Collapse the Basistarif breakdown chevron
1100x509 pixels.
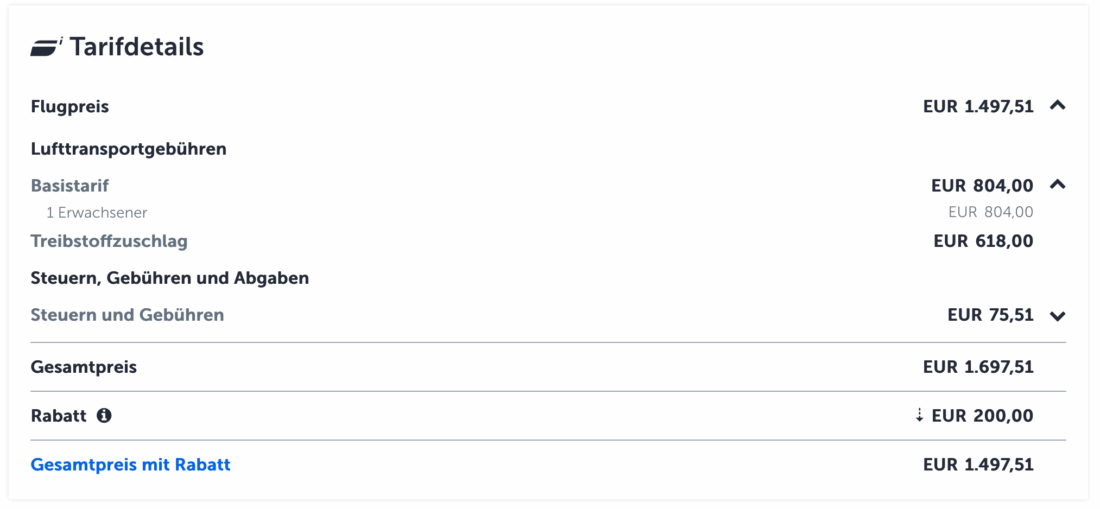point(1058,185)
